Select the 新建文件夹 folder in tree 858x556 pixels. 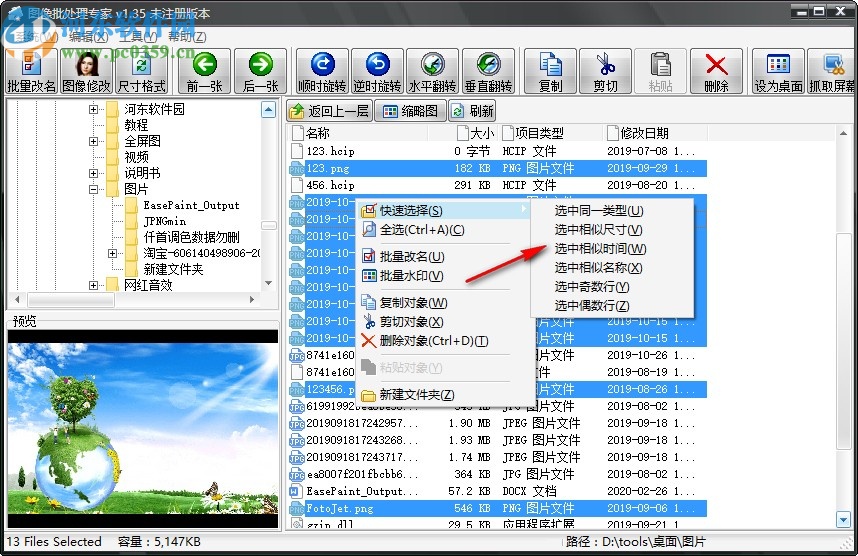coord(173,269)
